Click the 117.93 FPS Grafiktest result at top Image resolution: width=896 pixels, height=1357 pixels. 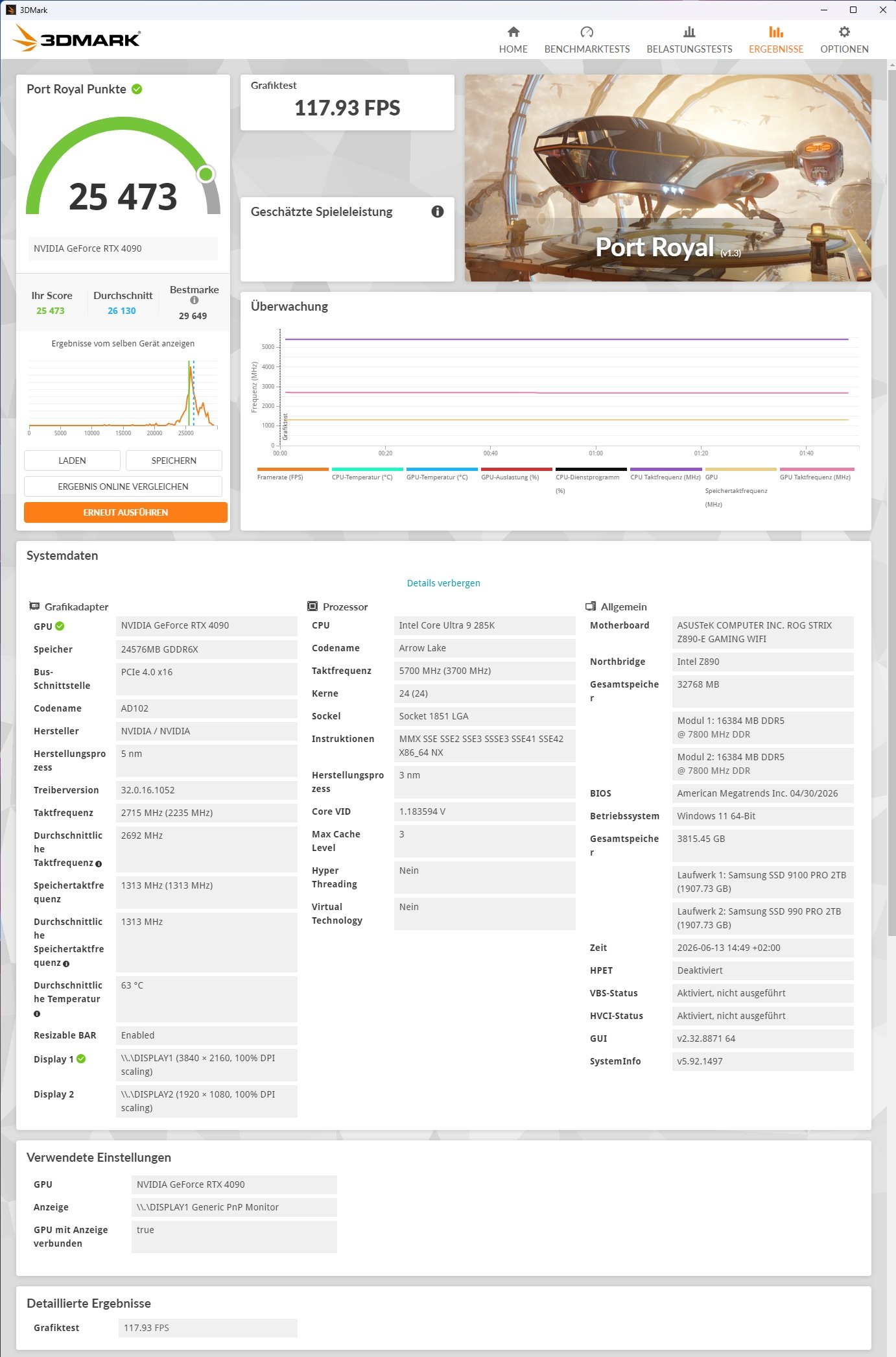348,108
